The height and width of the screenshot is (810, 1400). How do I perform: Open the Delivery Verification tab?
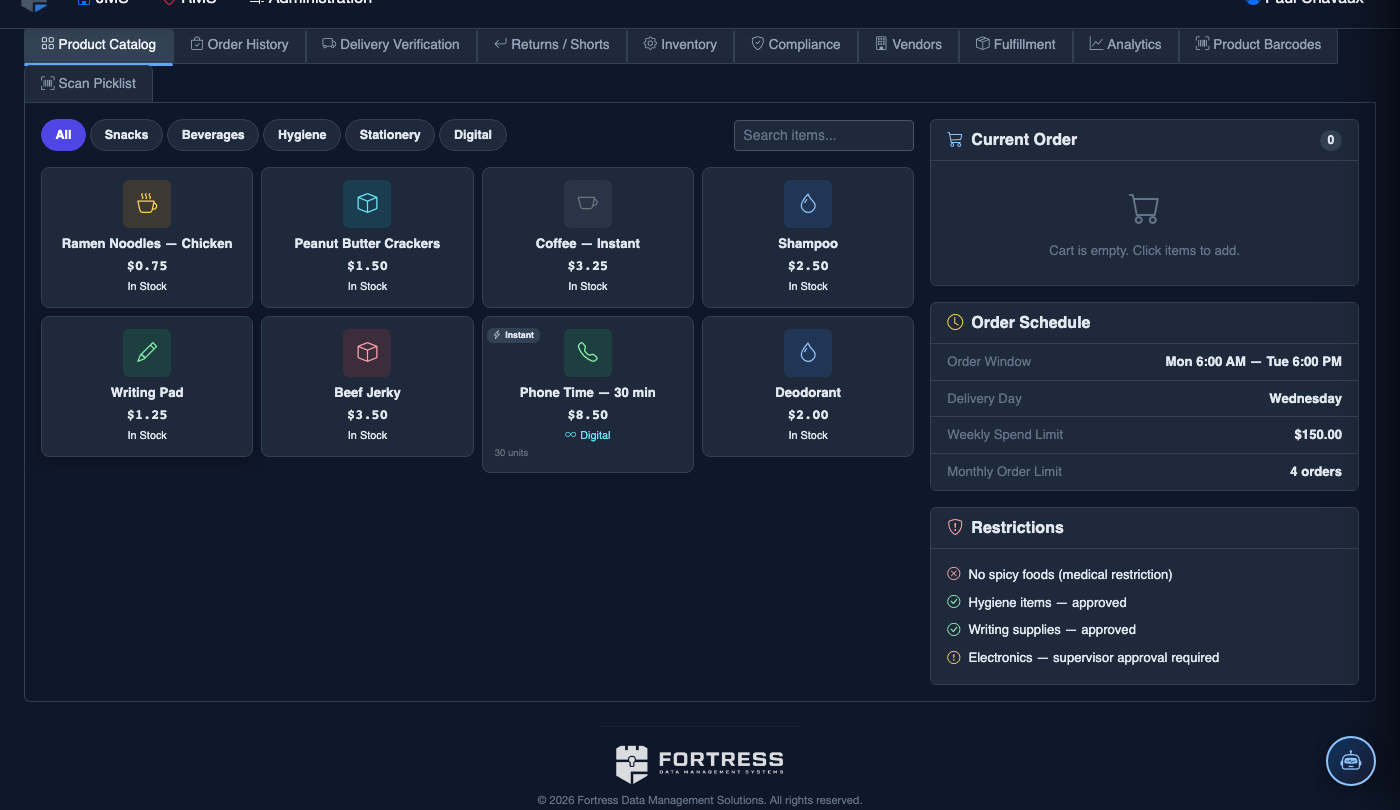click(x=391, y=45)
